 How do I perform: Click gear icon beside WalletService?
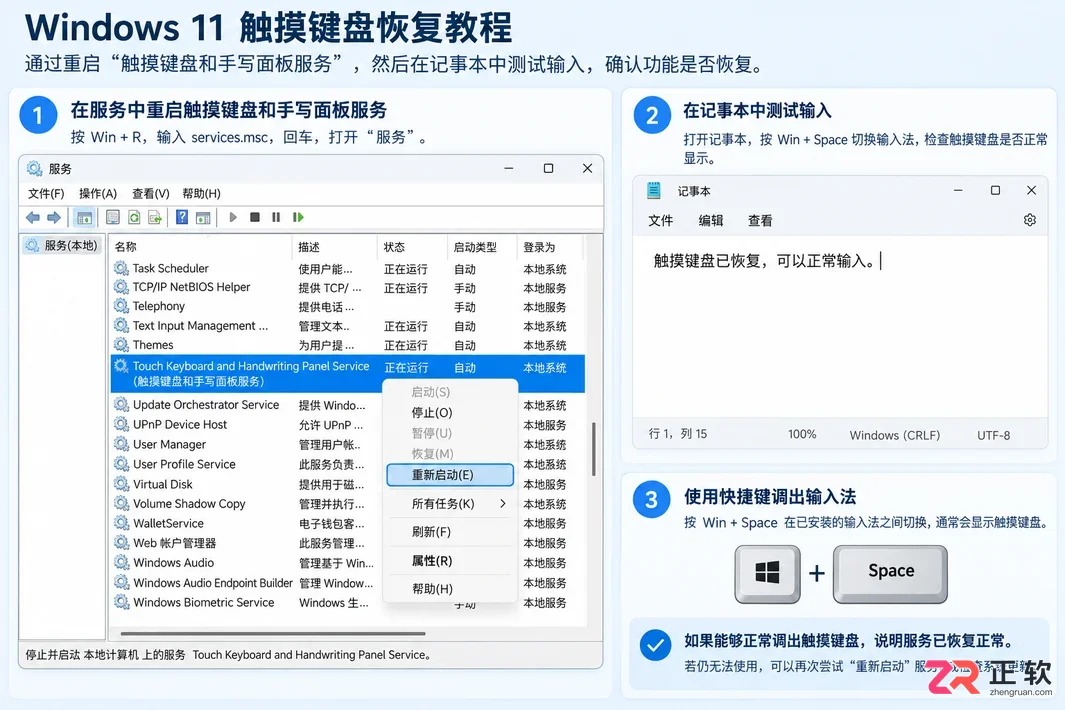click(122, 523)
